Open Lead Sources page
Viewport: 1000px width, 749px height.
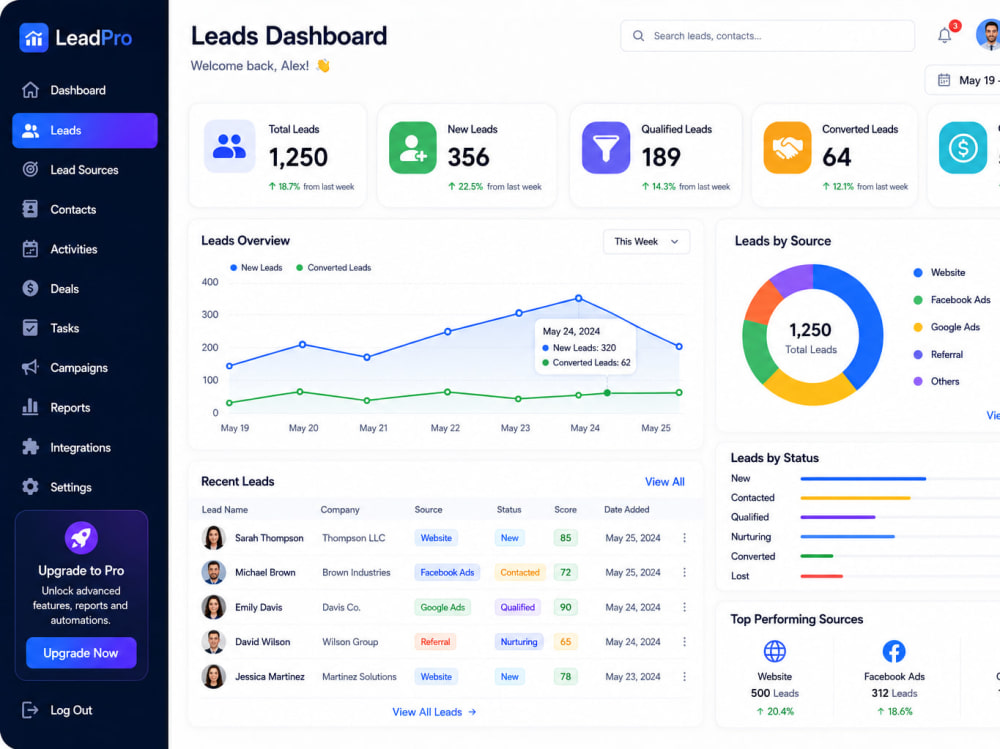click(85, 170)
